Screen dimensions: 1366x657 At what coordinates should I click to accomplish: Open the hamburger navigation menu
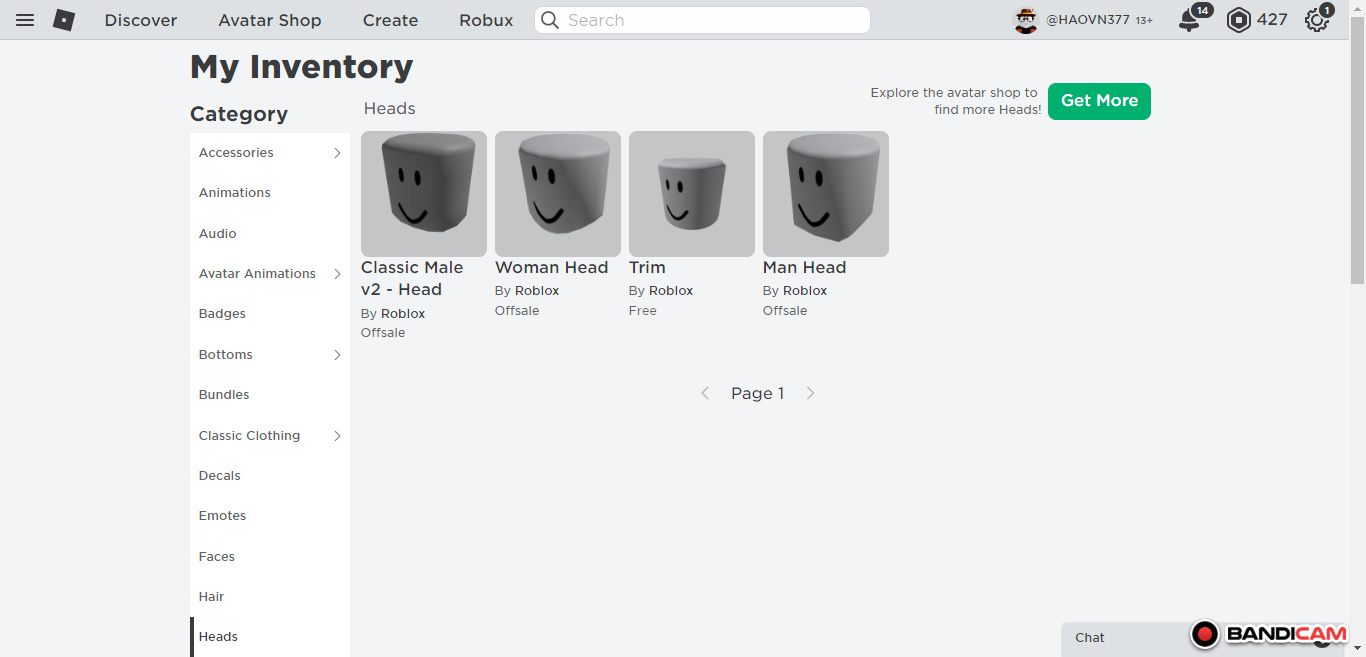25,20
